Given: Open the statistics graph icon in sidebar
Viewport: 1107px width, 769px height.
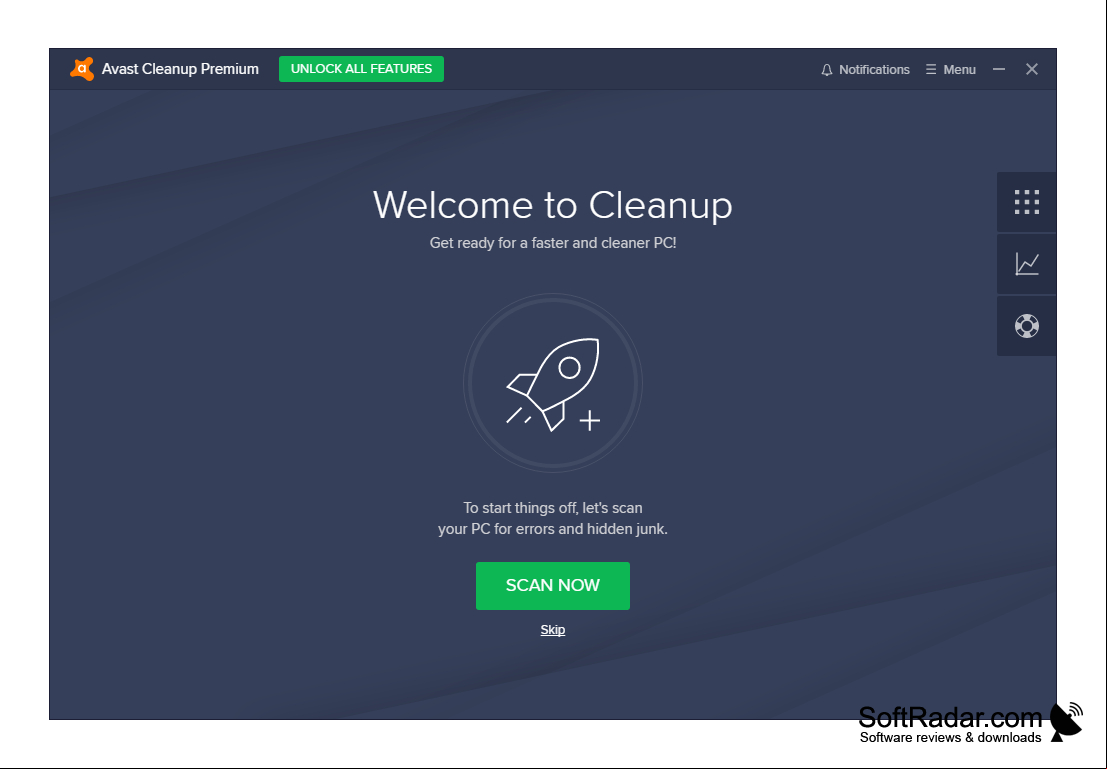Looking at the screenshot, I should [1027, 264].
